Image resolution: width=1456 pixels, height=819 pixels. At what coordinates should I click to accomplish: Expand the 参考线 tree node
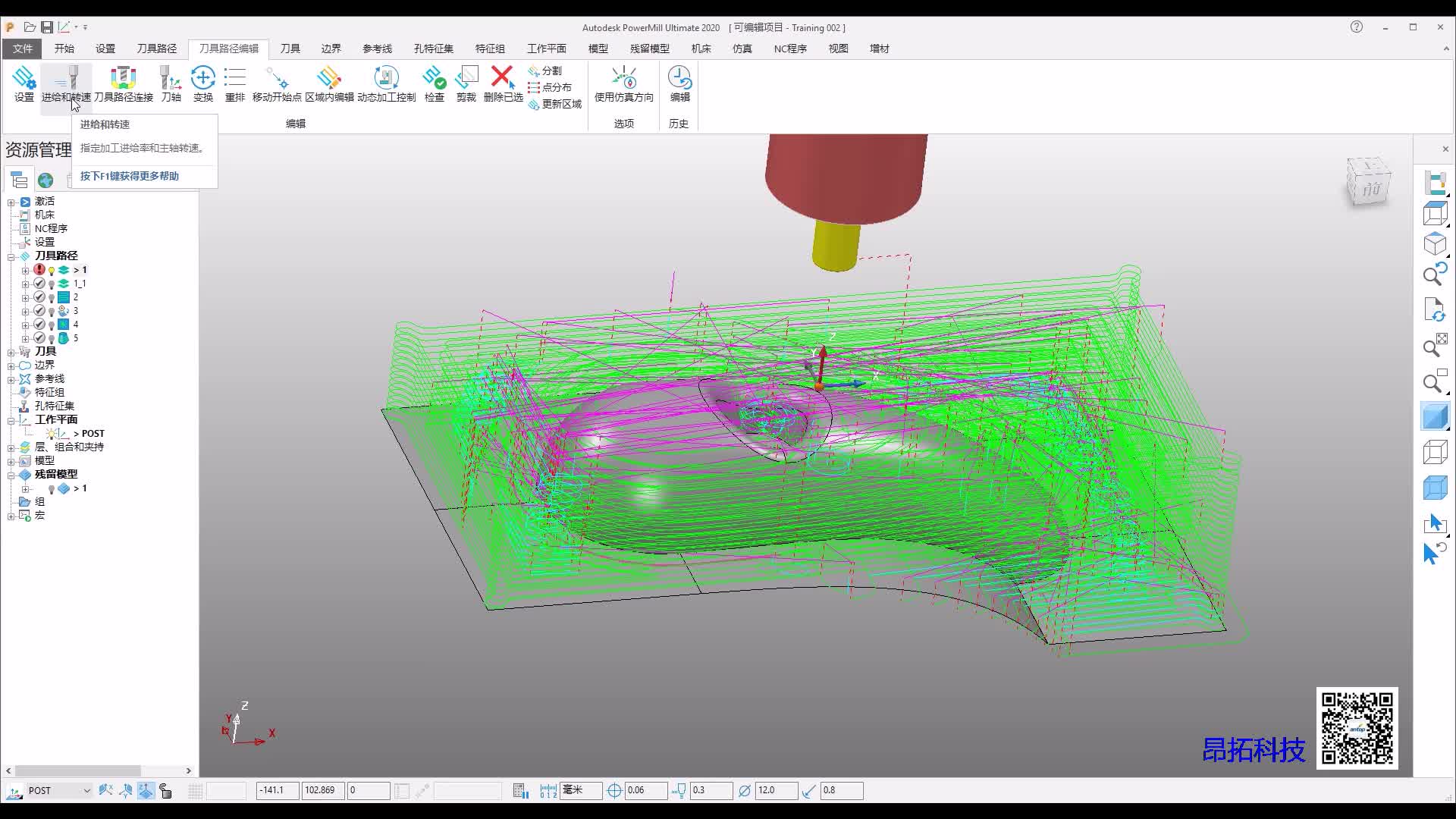click(11, 379)
